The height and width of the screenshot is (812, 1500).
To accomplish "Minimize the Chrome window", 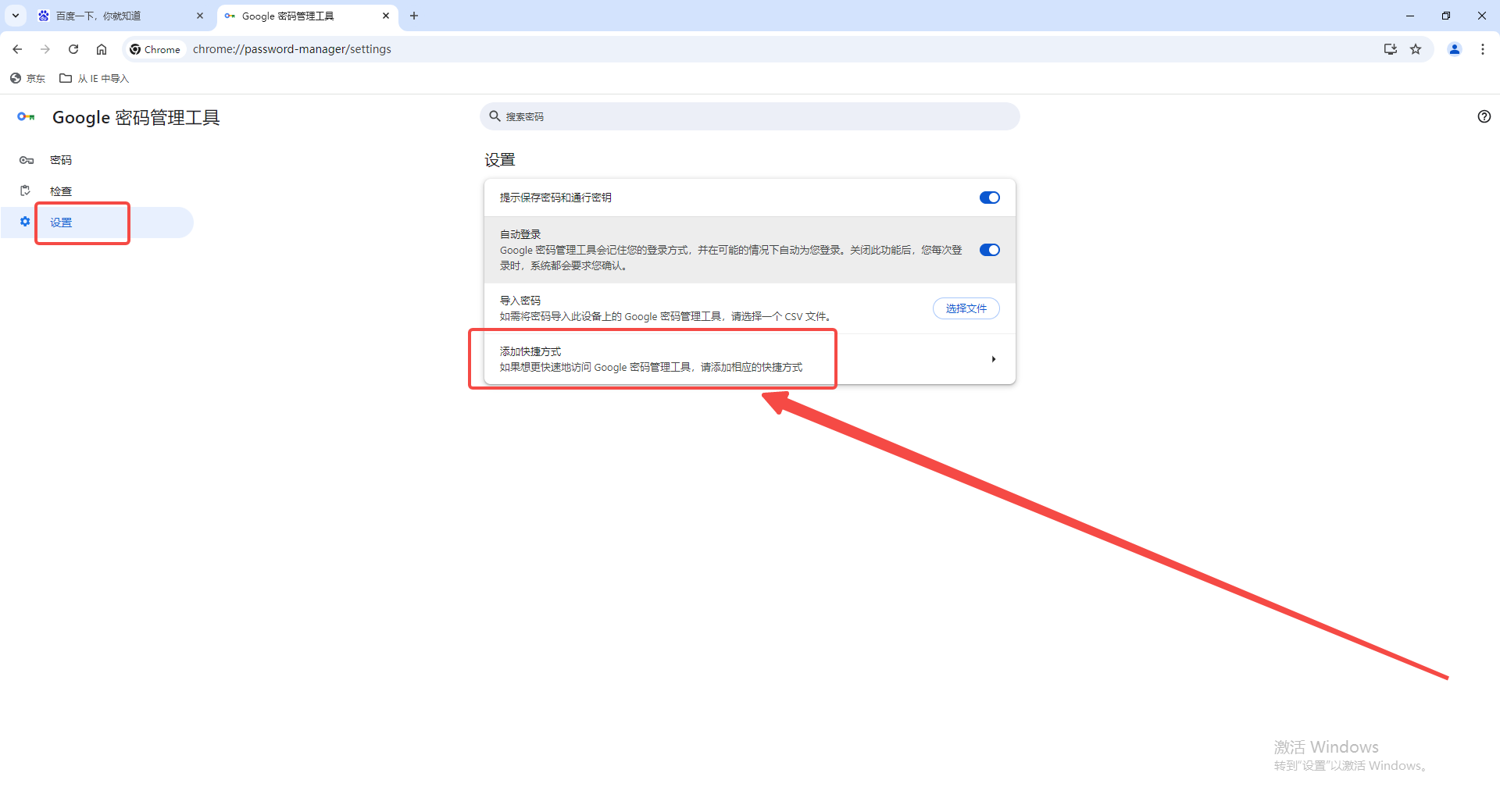I will coord(1410,16).
